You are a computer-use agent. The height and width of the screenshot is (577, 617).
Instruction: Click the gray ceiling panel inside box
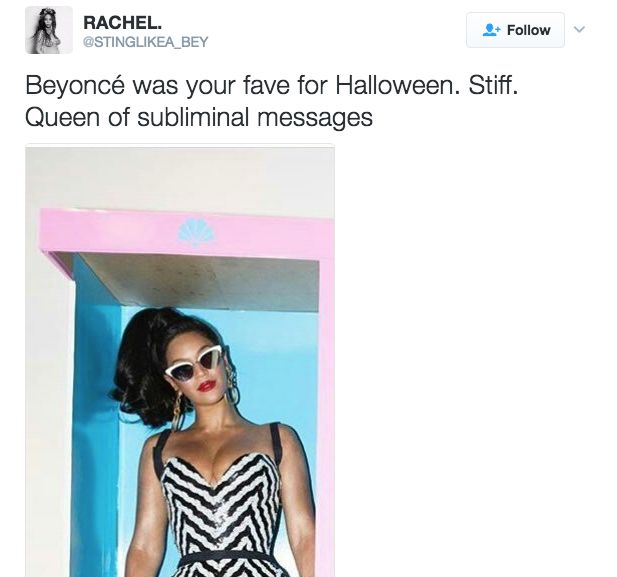pos(199,281)
